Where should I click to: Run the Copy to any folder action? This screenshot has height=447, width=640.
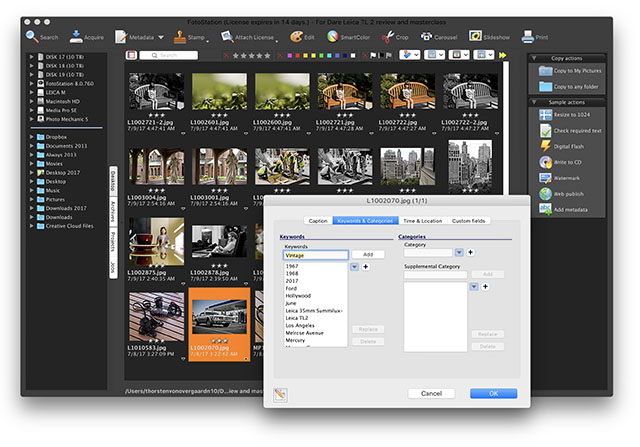point(569,87)
